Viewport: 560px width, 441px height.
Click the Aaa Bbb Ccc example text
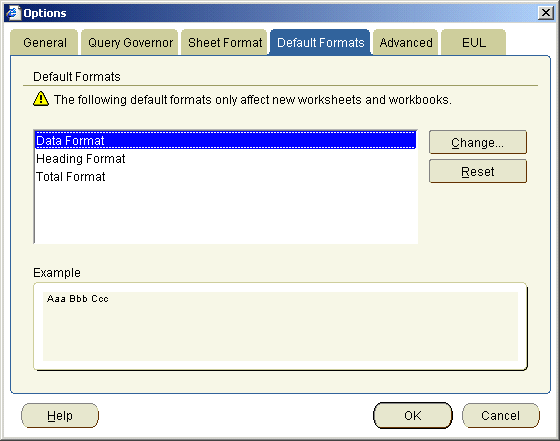[78, 299]
